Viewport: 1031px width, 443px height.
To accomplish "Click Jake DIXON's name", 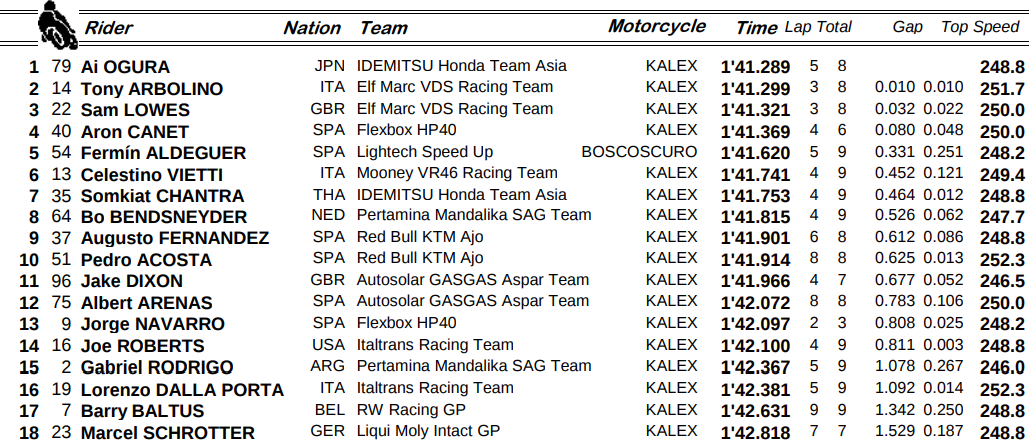I will 131,281.
